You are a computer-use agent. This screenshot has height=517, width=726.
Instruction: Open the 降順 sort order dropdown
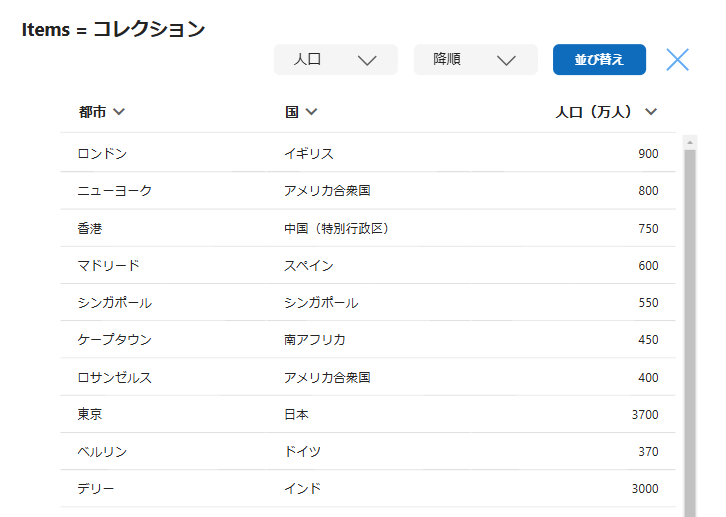[475, 60]
